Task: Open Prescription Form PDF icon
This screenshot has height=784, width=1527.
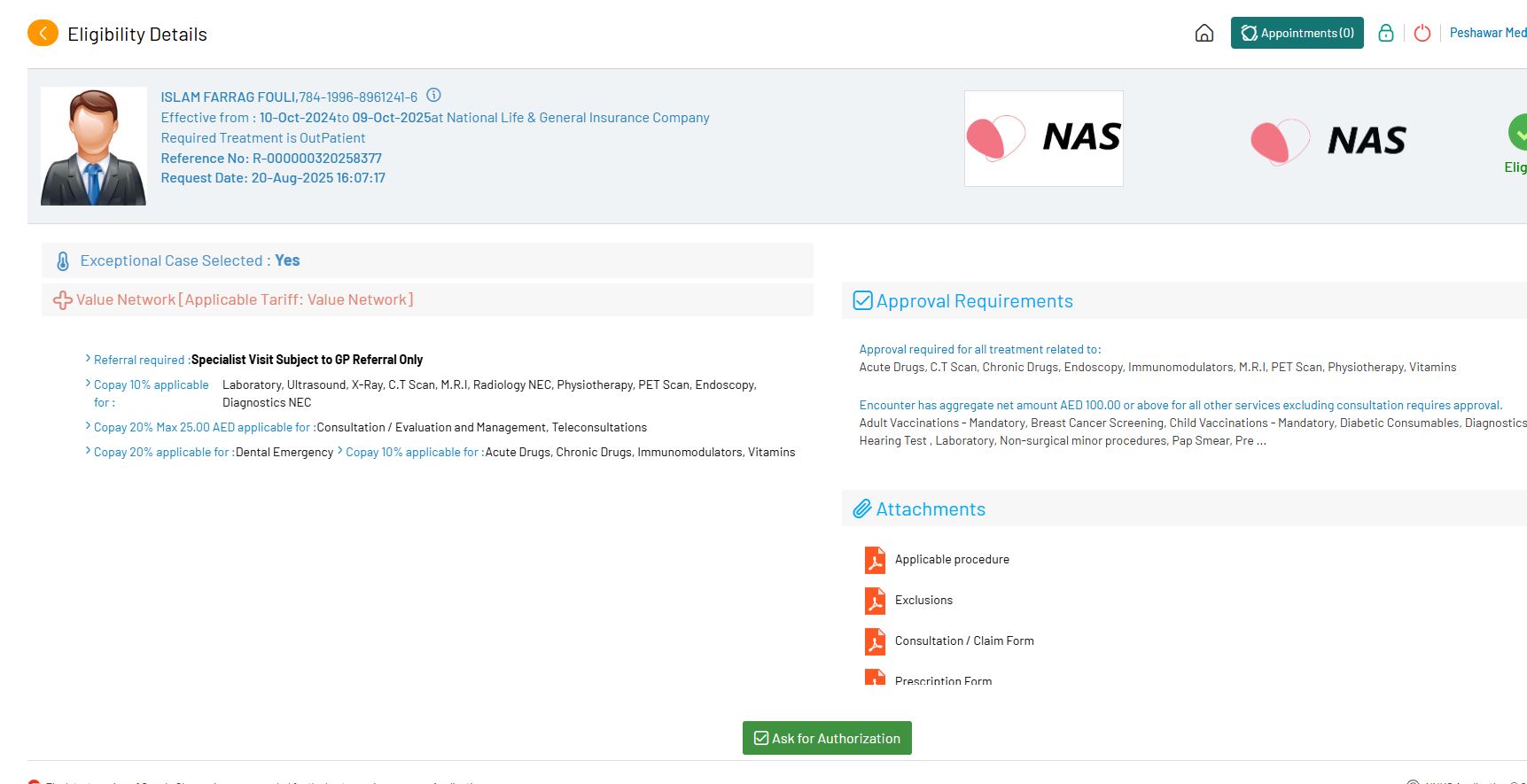Action: 875,677
